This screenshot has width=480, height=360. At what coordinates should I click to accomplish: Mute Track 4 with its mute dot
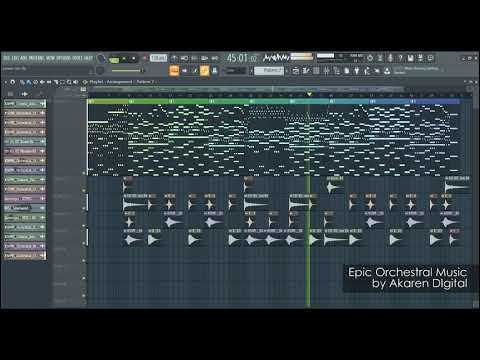84,226
